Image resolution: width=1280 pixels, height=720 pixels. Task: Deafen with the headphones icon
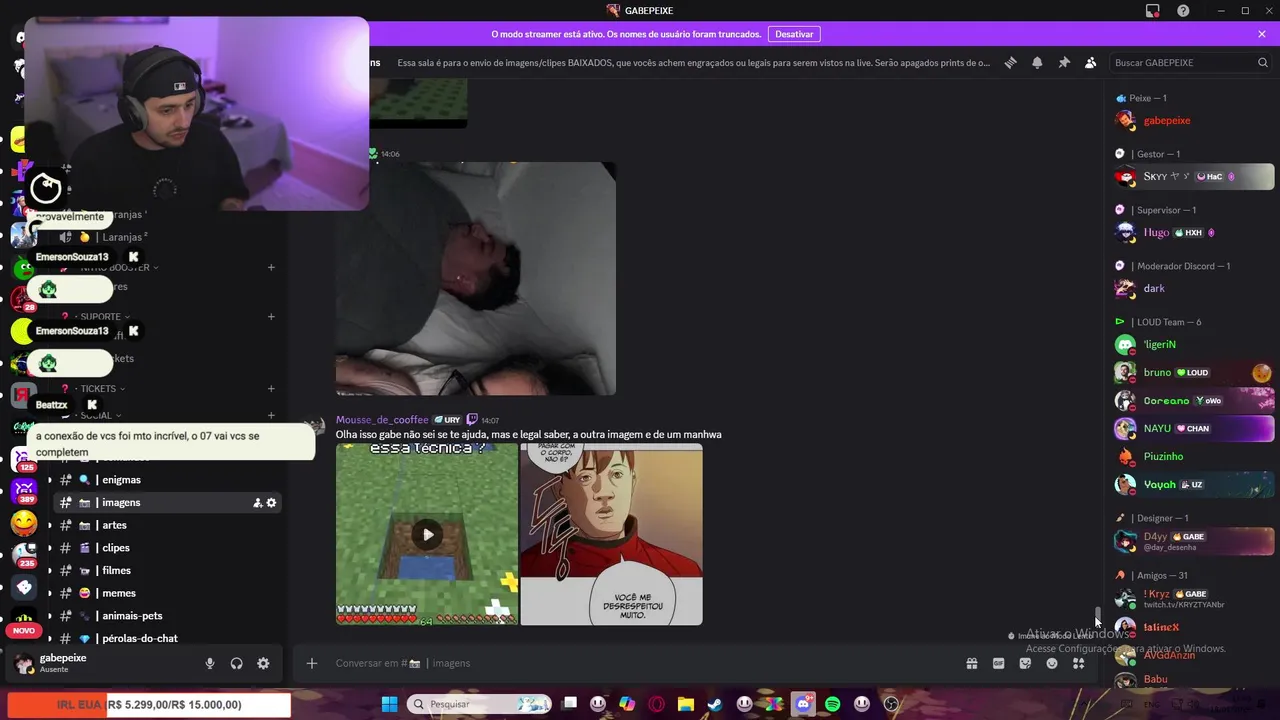pos(237,663)
